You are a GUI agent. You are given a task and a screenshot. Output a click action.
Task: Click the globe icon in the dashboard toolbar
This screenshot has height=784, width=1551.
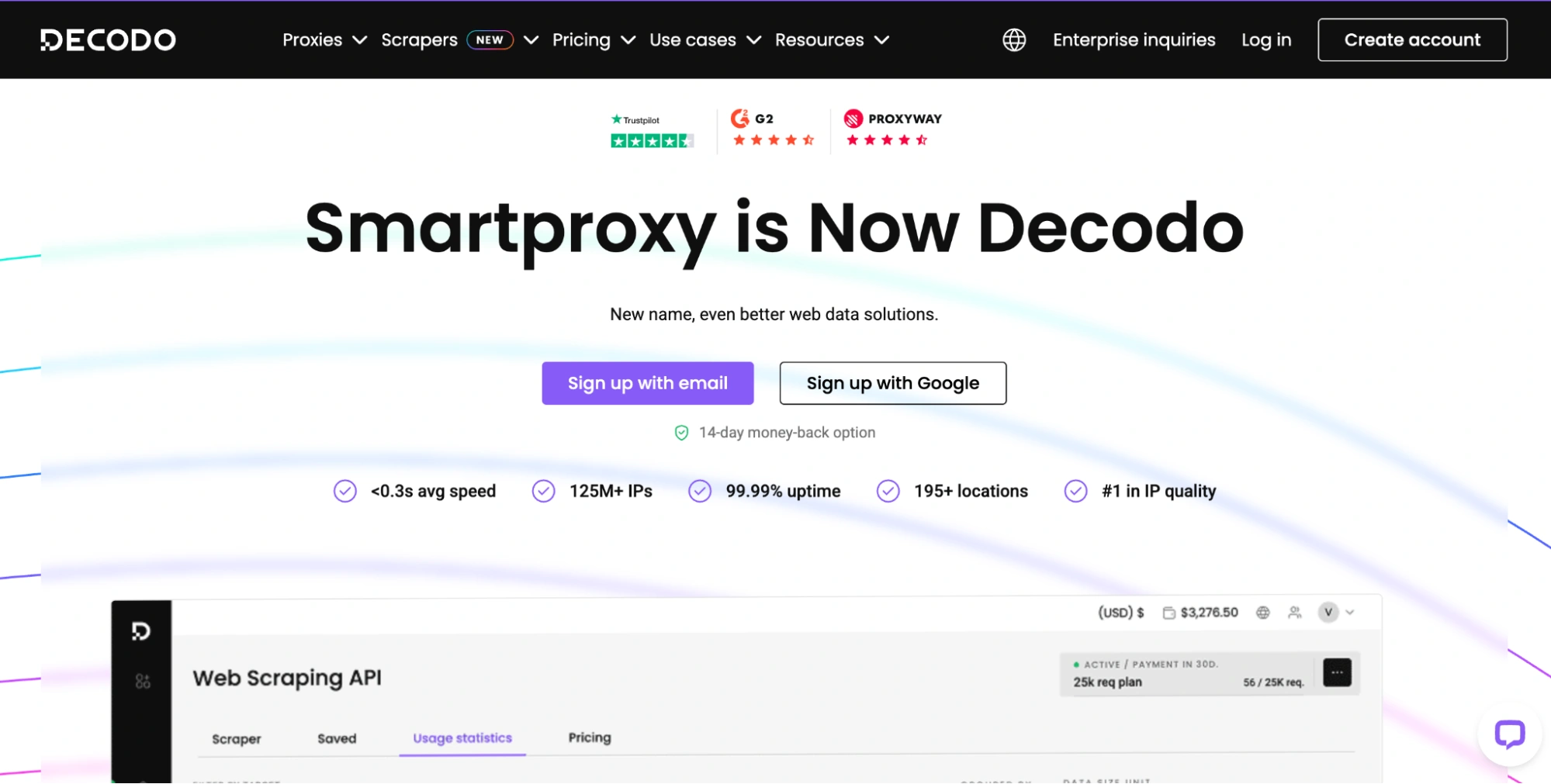pos(1264,613)
